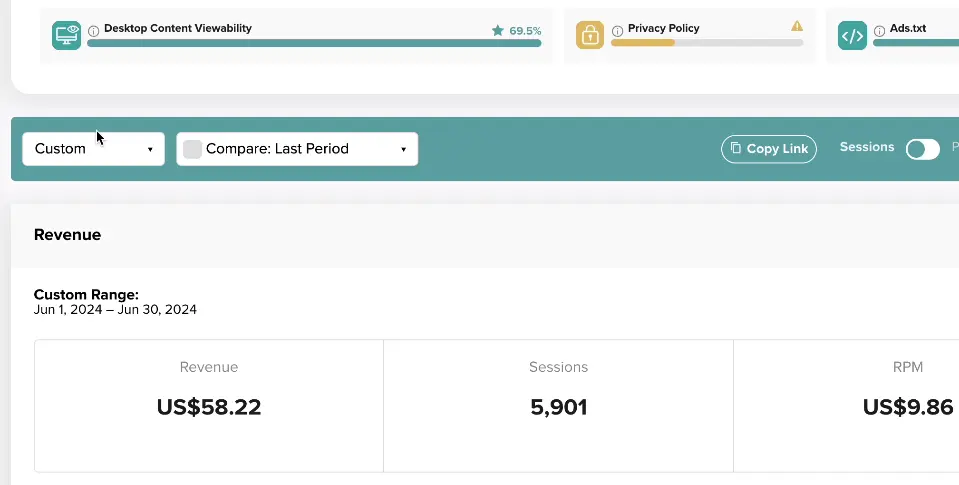Open the Custom date range dropdown
Viewport: 959px width, 485px height.
click(94, 149)
